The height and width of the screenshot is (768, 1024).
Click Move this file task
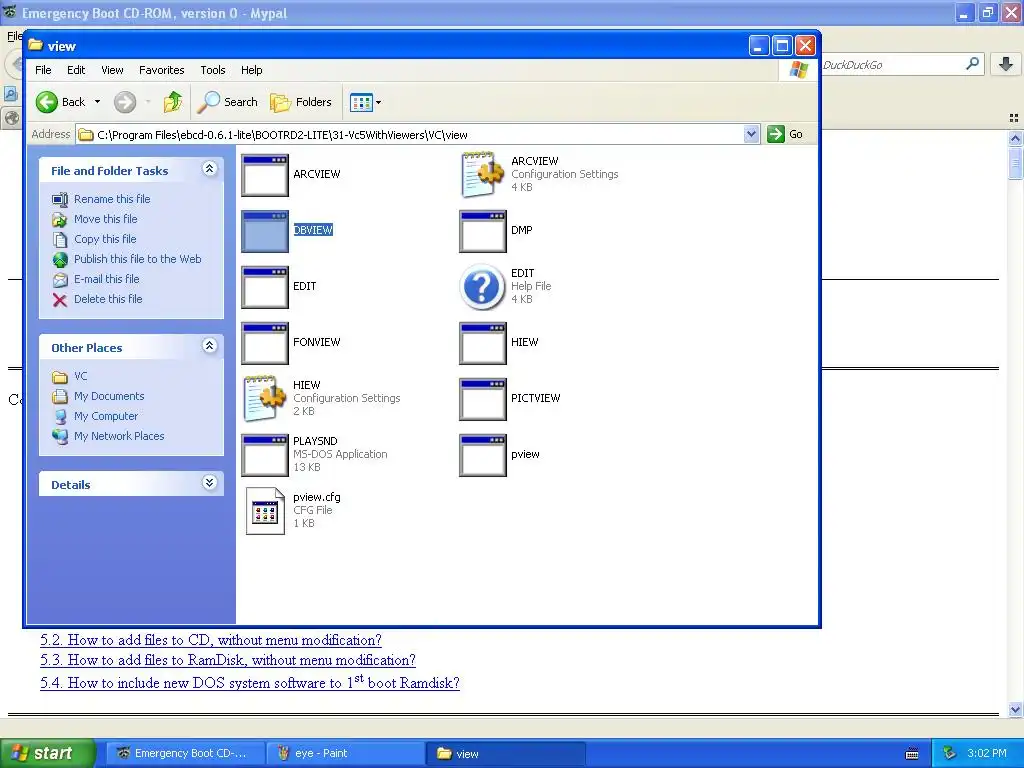pyautogui.click(x=105, y=219)
